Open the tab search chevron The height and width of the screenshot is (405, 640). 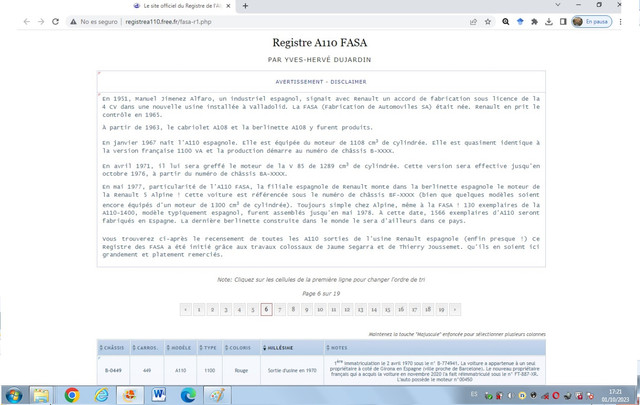point(558,5)
